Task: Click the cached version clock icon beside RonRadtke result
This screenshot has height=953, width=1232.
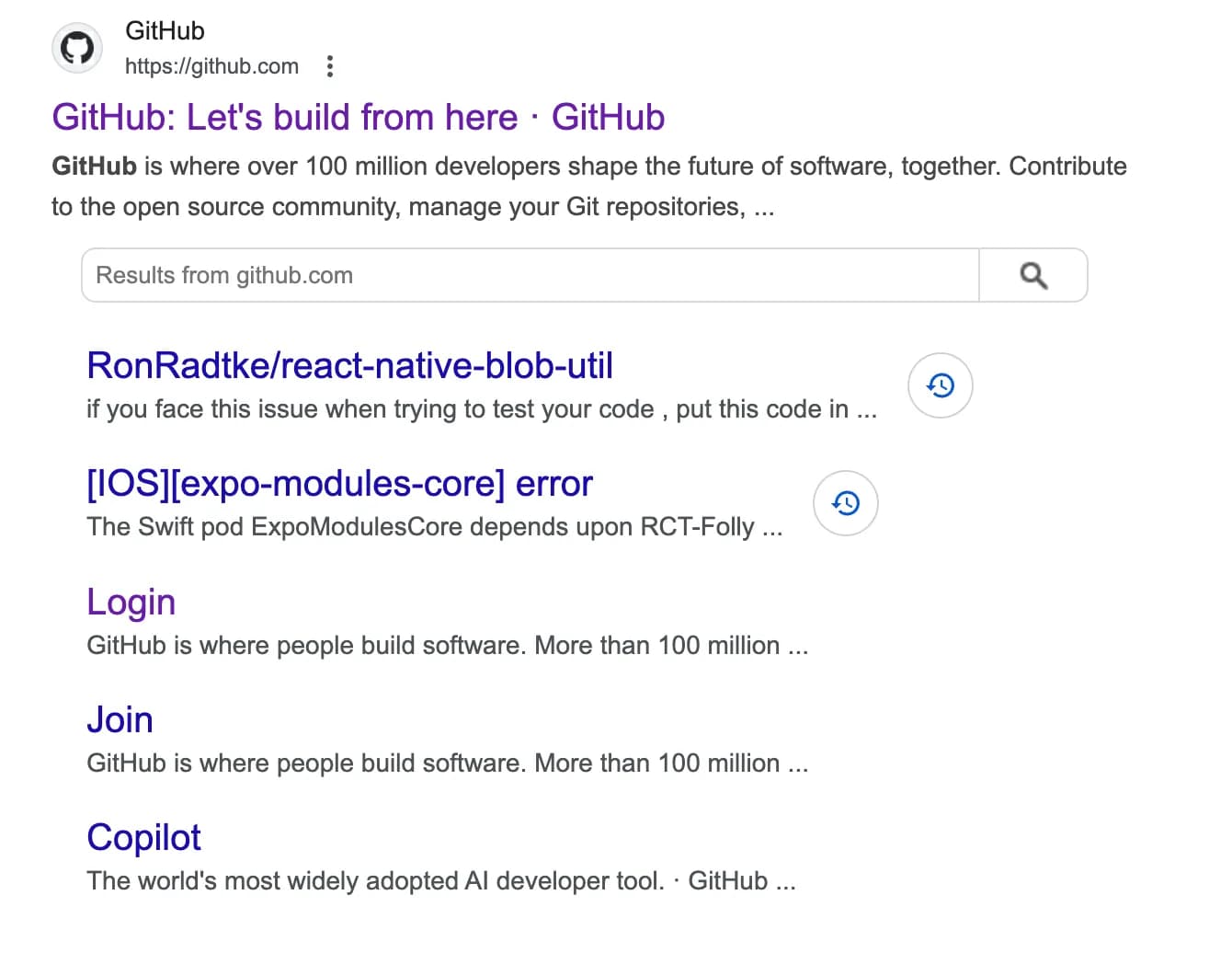Action: coord(940,385)
